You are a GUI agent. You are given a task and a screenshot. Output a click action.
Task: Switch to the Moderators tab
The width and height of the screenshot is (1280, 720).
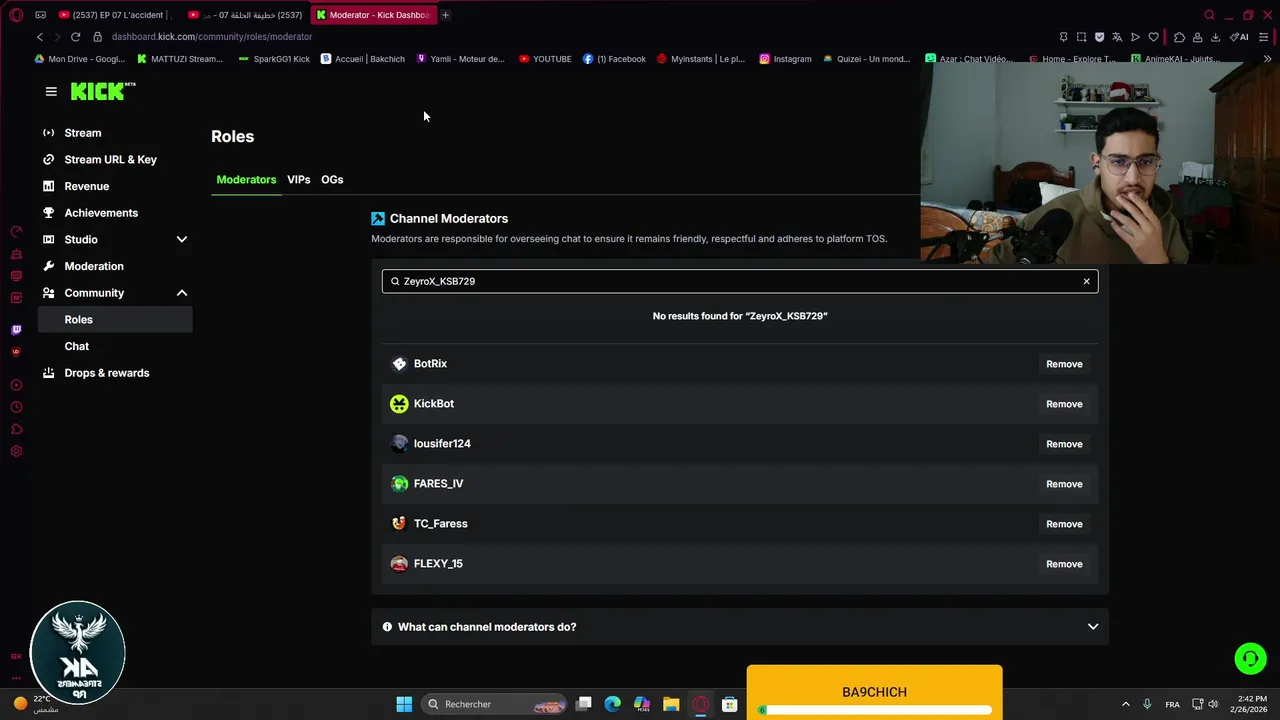[246, 180]
